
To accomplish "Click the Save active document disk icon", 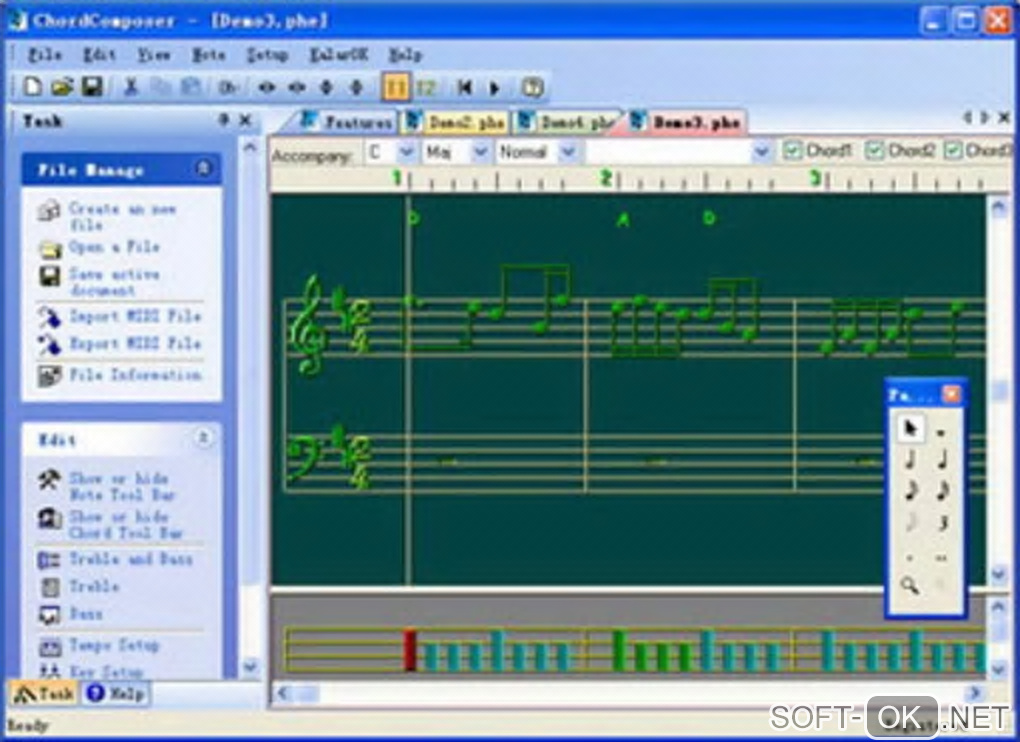I will point(49,276).
